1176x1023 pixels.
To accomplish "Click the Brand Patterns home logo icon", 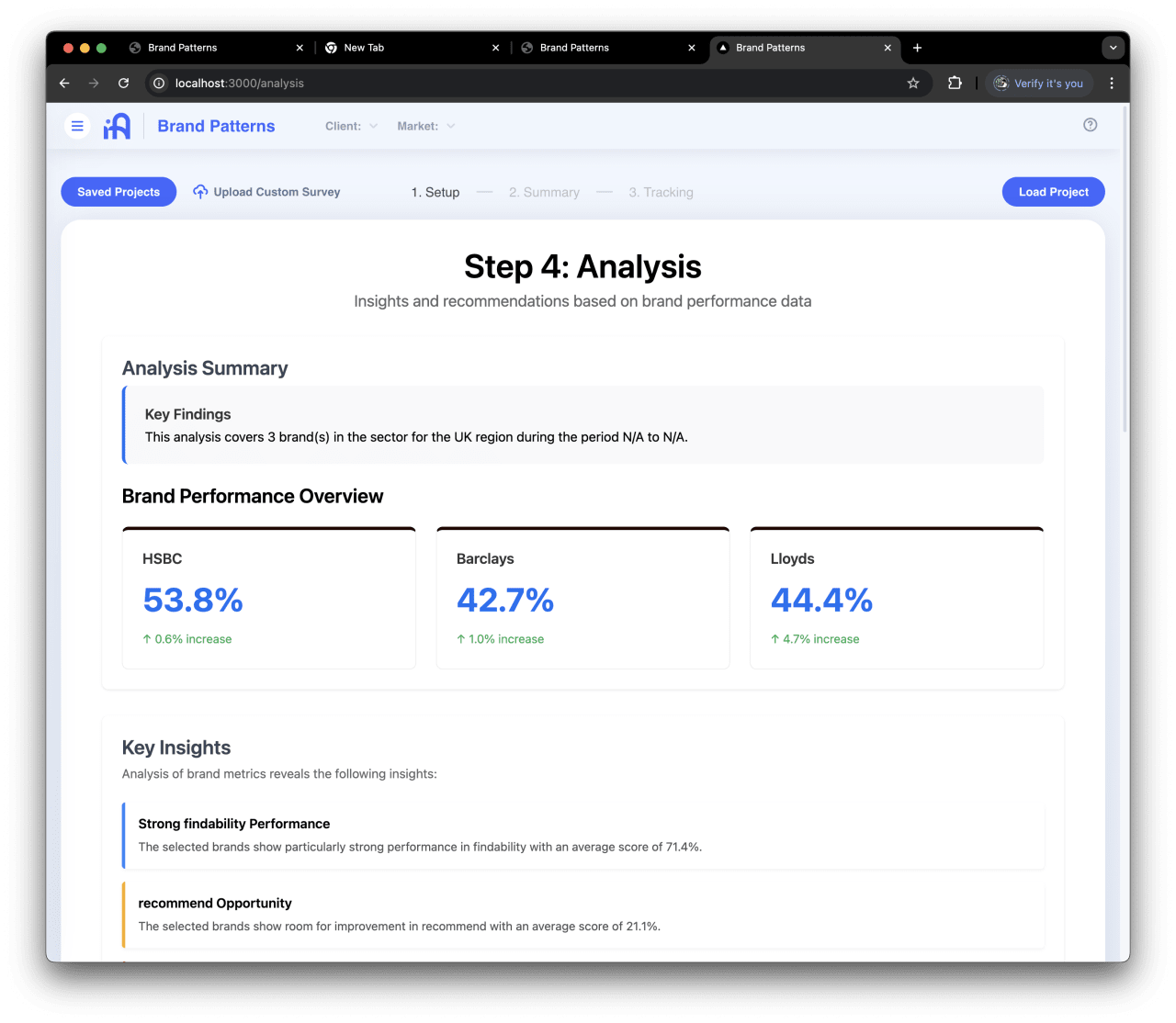I will [x=117, y=126].
